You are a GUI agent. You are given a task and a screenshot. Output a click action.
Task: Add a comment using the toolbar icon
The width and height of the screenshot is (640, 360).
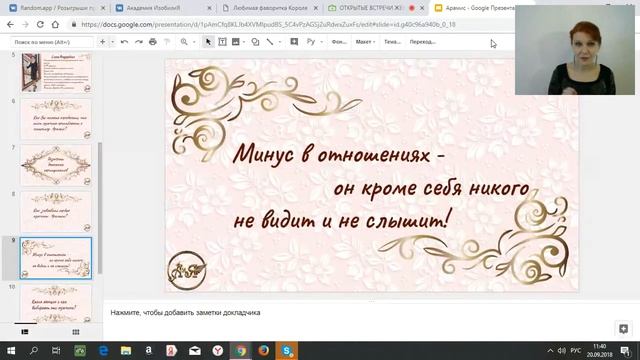pyautogui.click(x=294, y=42)
